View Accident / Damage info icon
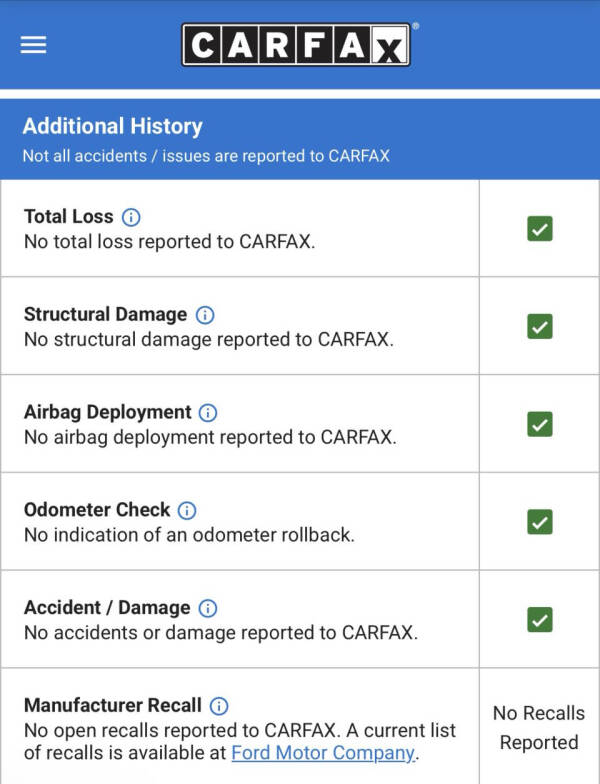The image size is (600, 784). point(208,608)
